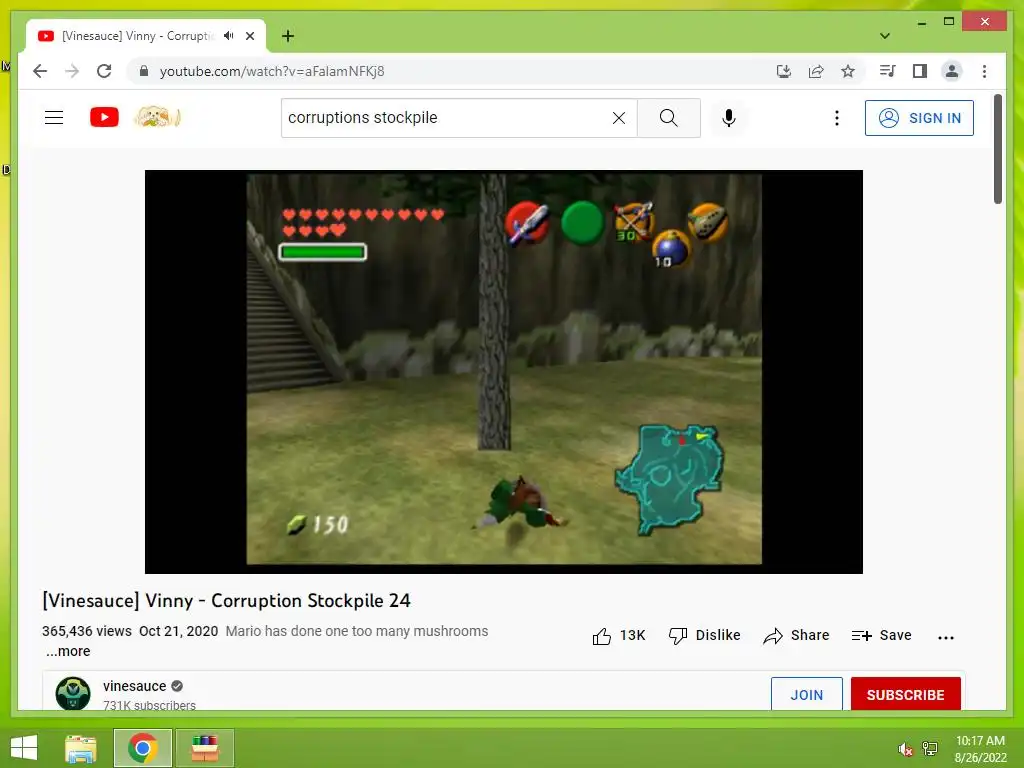This screenshot has height=768, width=1024.
Task: Like the video with thumbs up
Action: tap(618, 635)
